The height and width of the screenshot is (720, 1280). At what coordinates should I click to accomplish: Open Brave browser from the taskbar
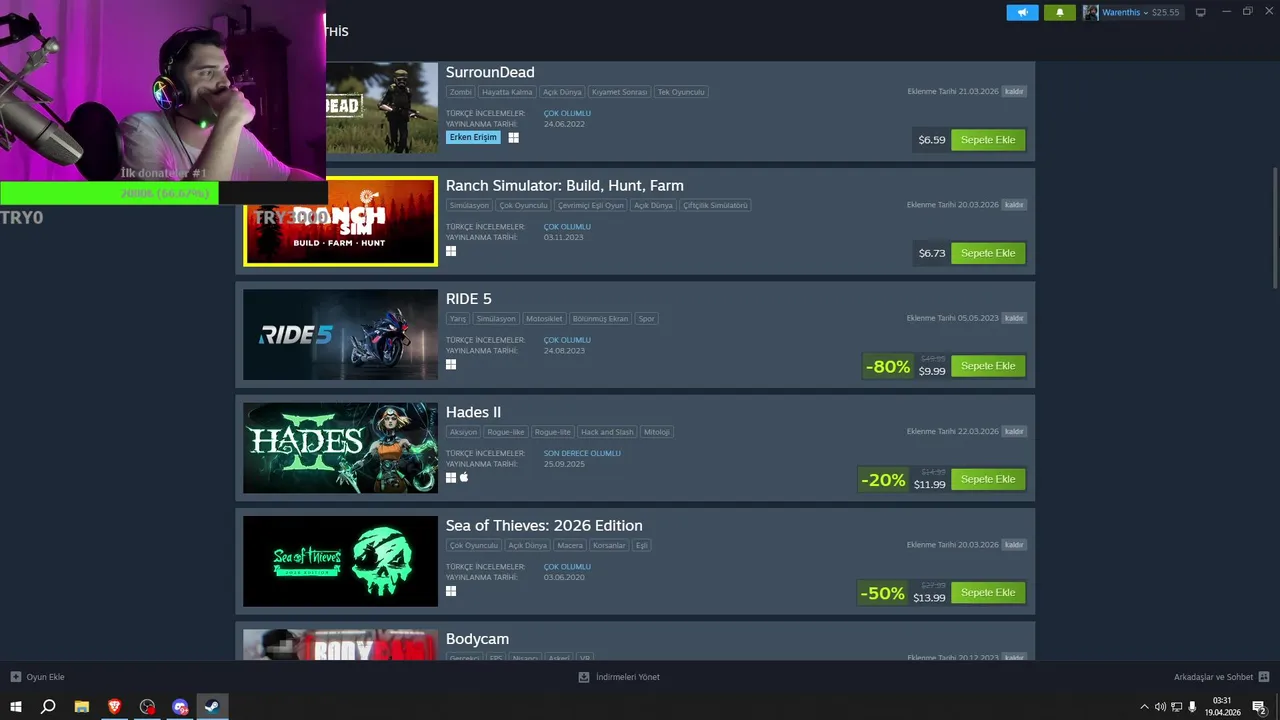114,706
